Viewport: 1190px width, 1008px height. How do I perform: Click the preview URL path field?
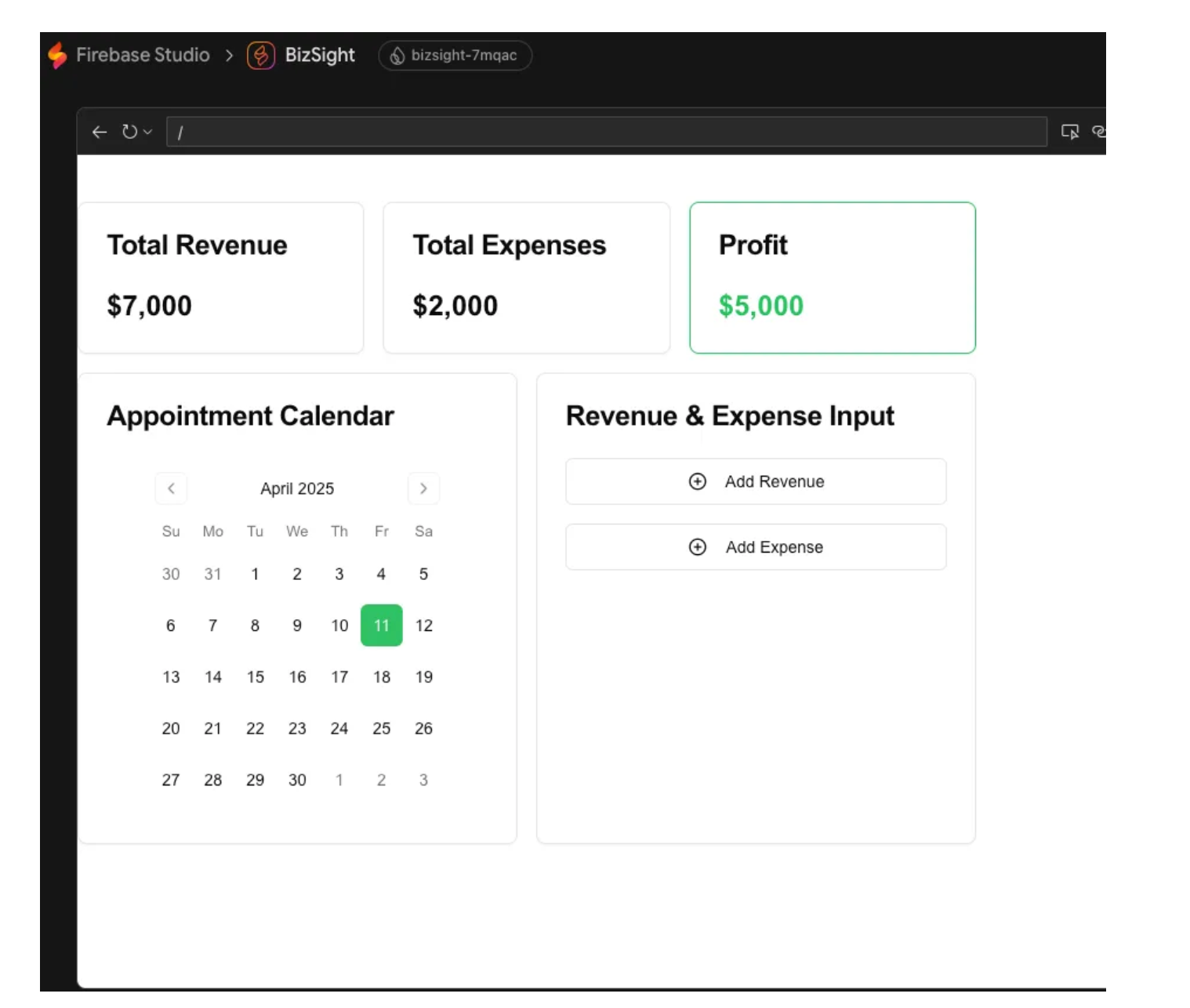click(606, 132)
